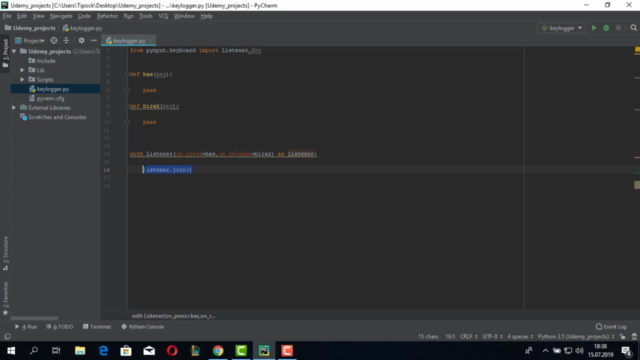The image size is (640, 360).
Task: Open the Python Console
Action: point(143,327)
